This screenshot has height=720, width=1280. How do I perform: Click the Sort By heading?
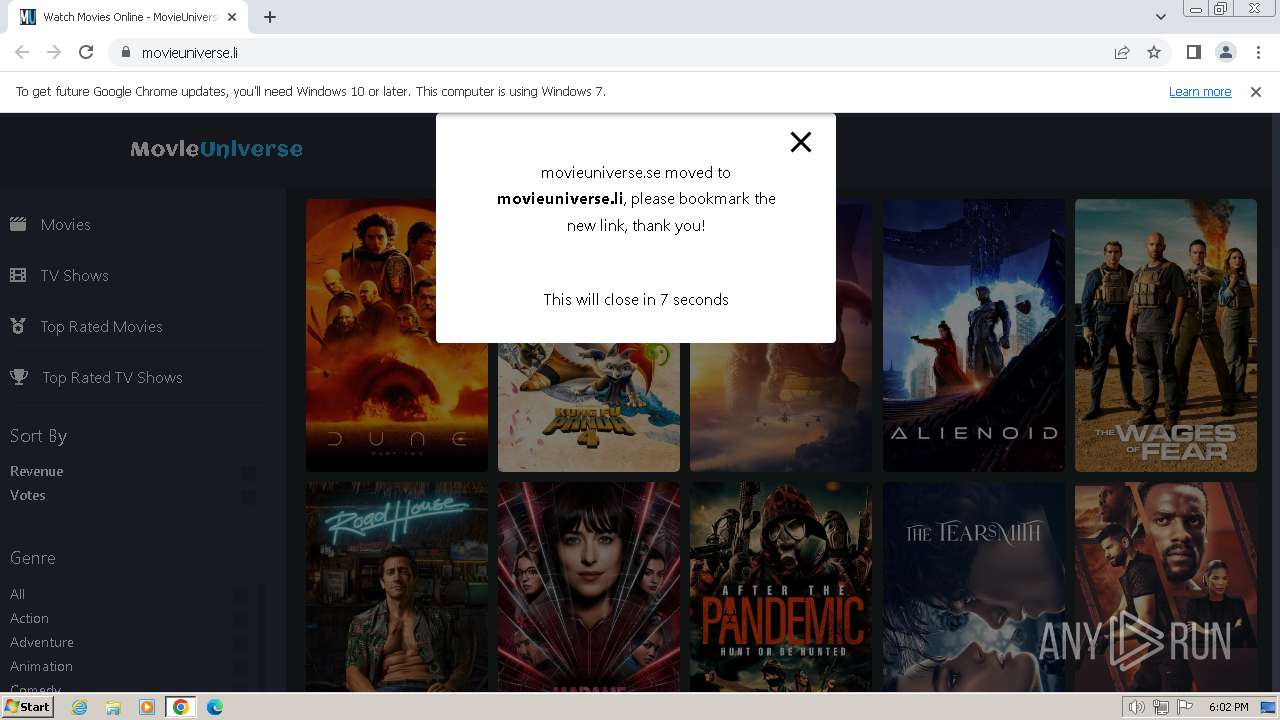39,436
